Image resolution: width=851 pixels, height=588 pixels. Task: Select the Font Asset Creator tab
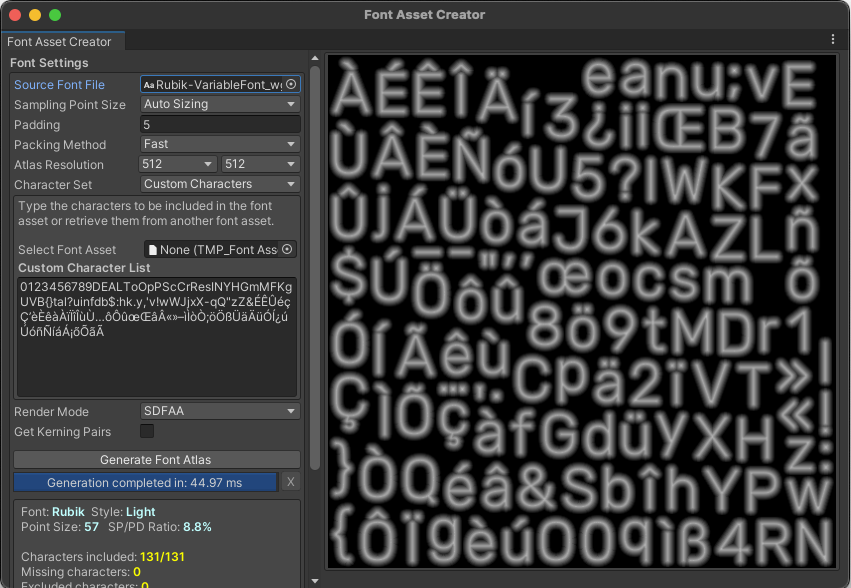pos(62,41)
